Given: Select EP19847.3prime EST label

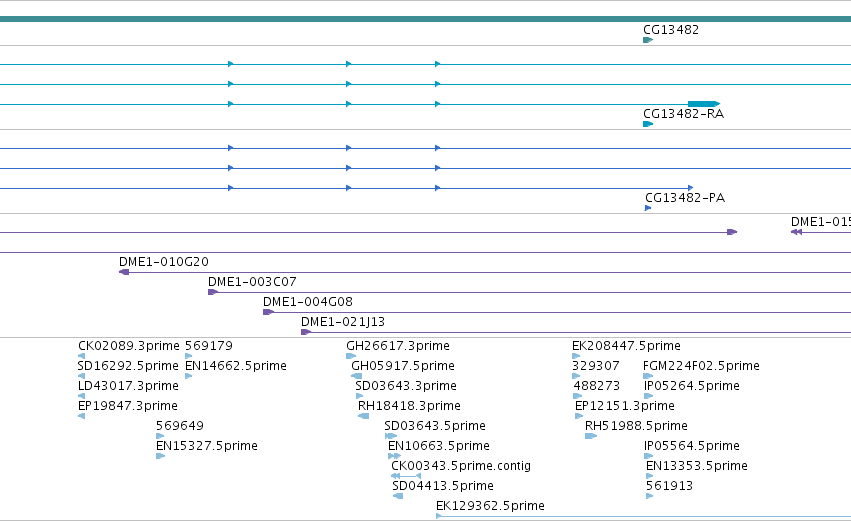Looking at the screenshot, I should [x=128, y=406].
